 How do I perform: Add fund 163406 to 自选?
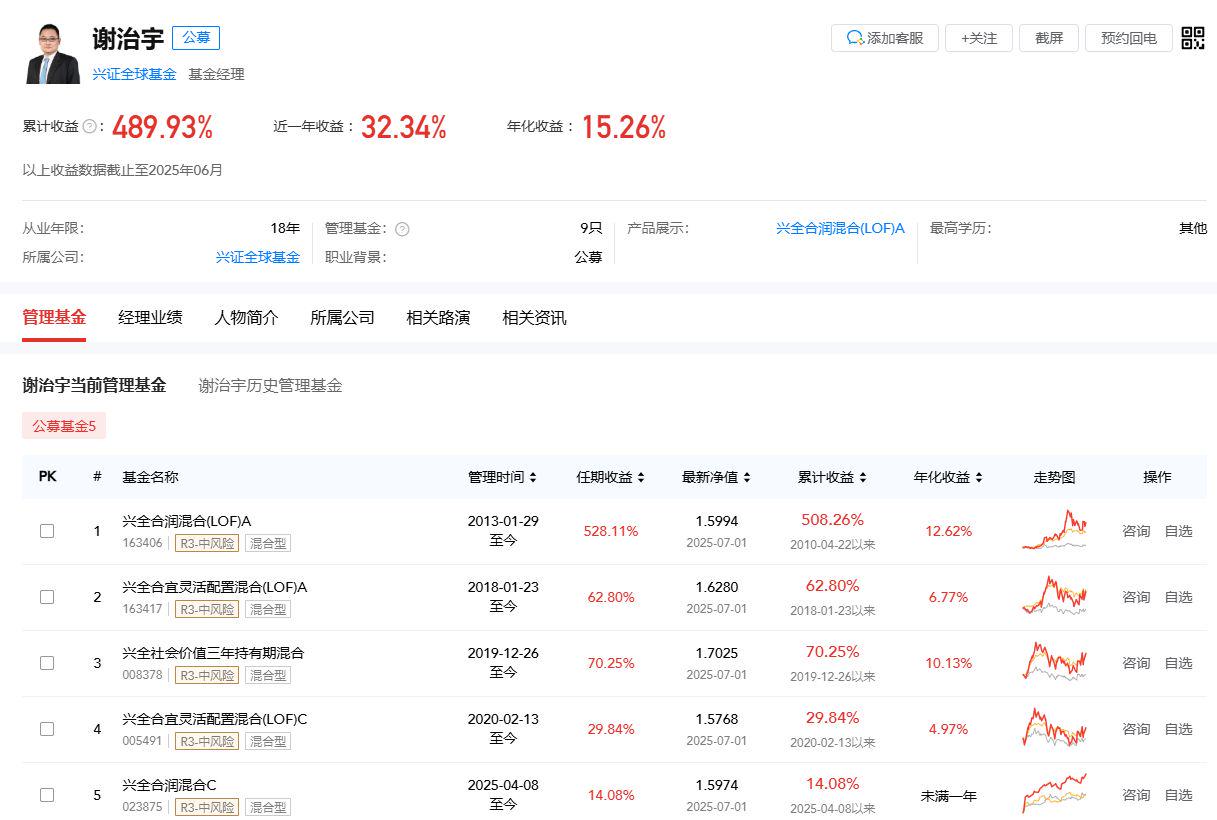pyautogui.click(x=1179, y=531)
